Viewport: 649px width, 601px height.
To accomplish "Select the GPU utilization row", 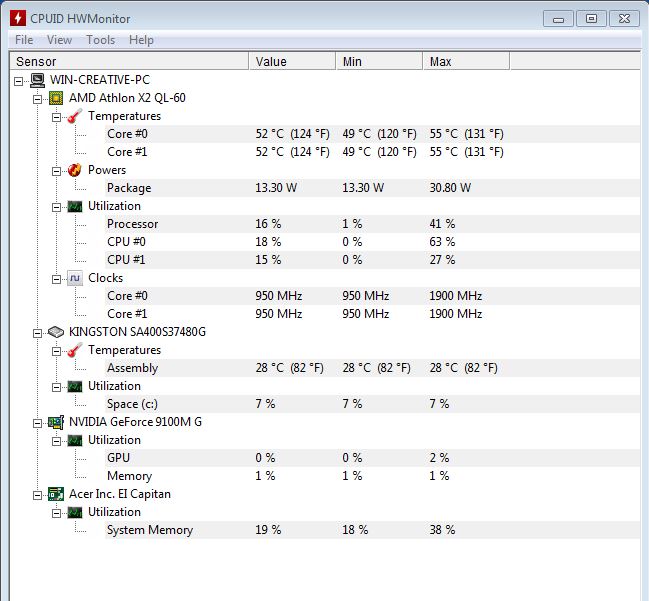I will click(372, 458).
